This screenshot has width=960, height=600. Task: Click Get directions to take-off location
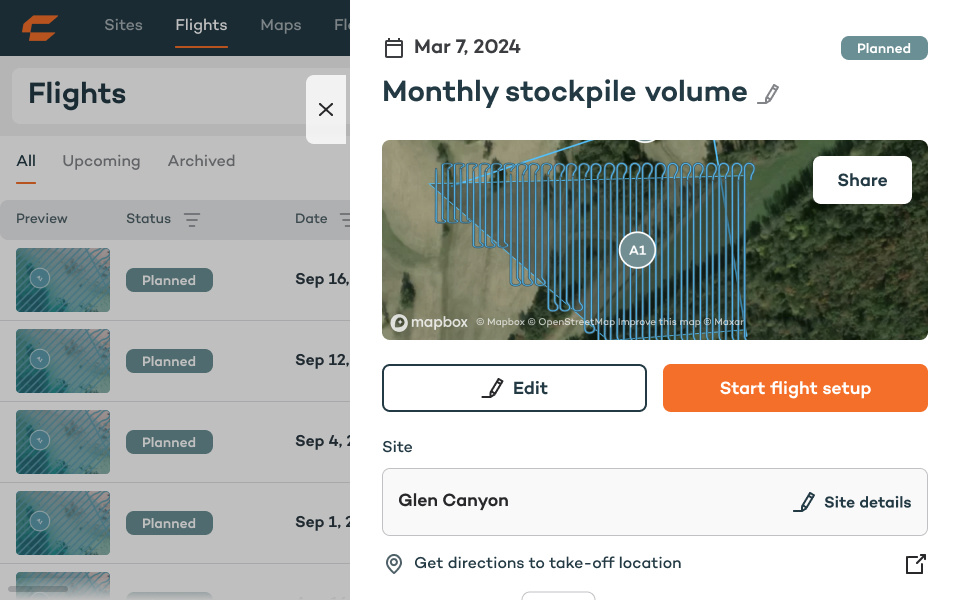(547, 563)
